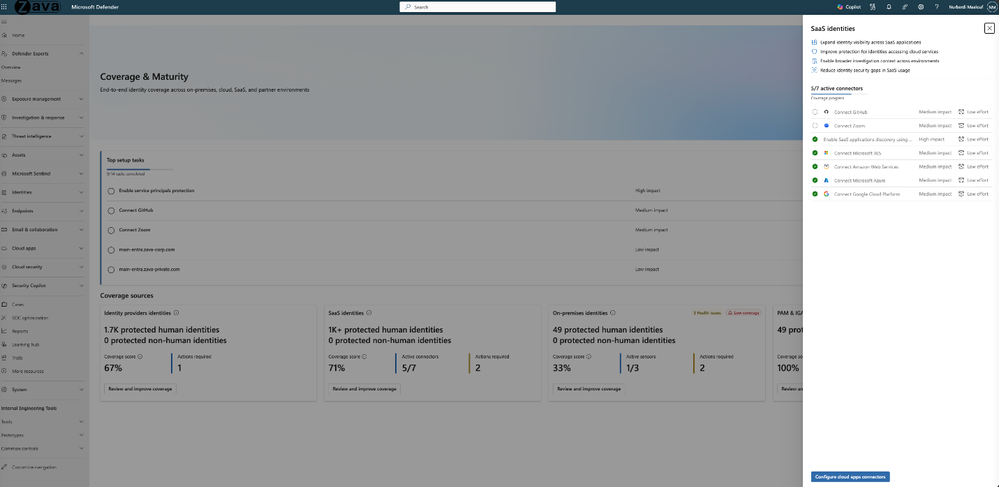Expand the Email & collaboration chevron

(82, 229)
